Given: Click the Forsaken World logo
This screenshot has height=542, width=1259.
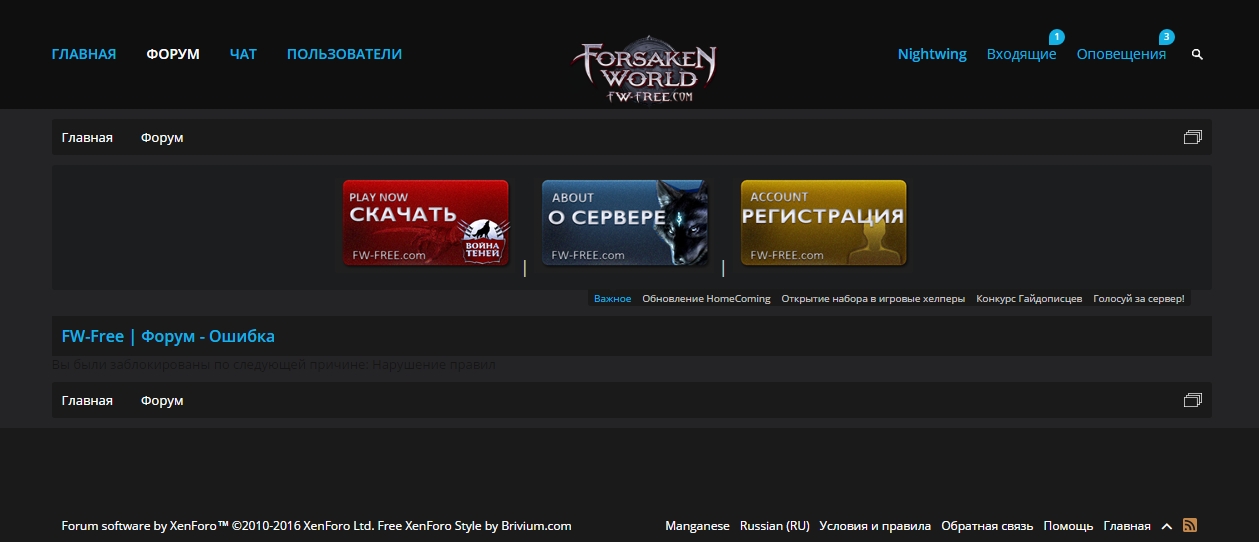Looking at the screenshot, I should tap(646, 69).
